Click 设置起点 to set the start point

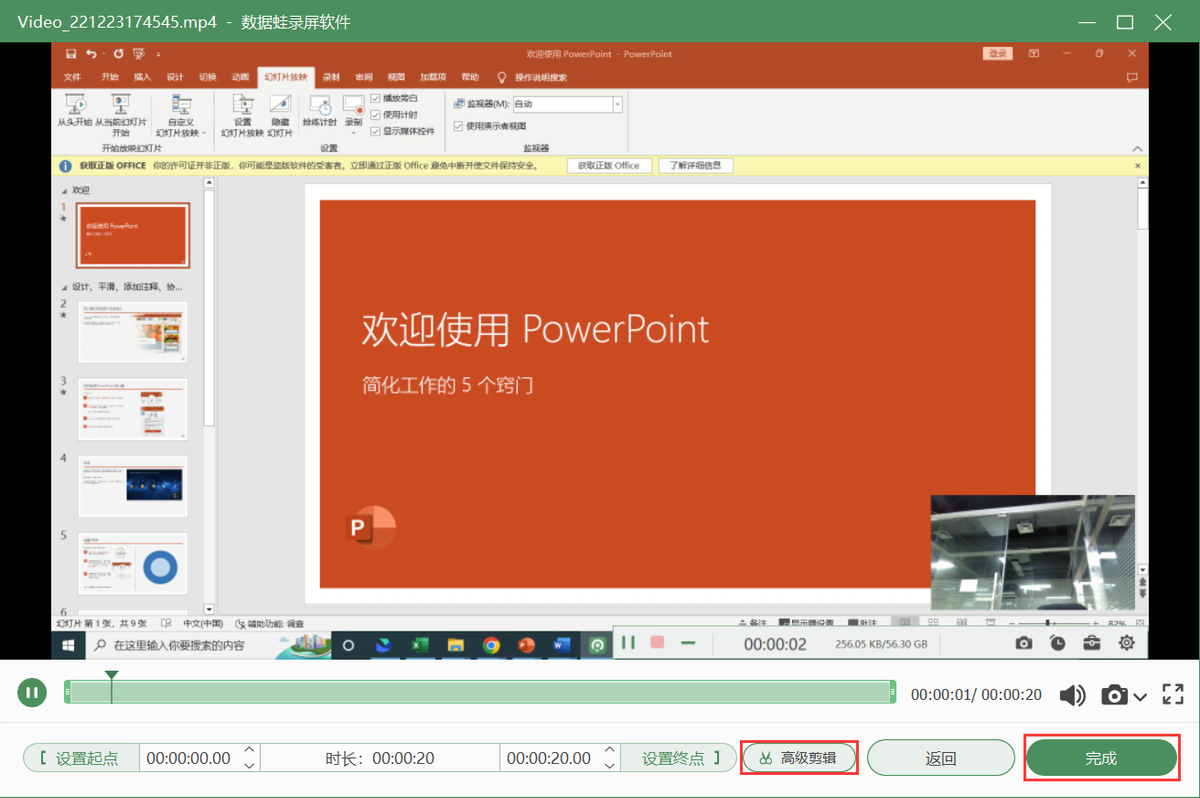[80, 758]
